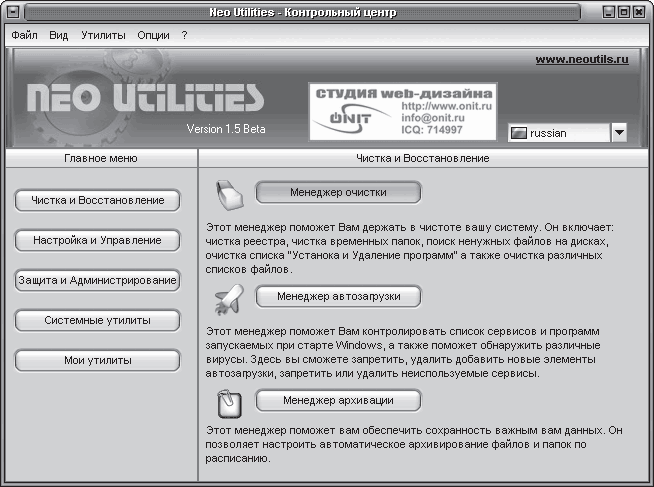This screenshot has height=487, width=654.
Task: Open the Файл menu
Action: coord(25,34)
